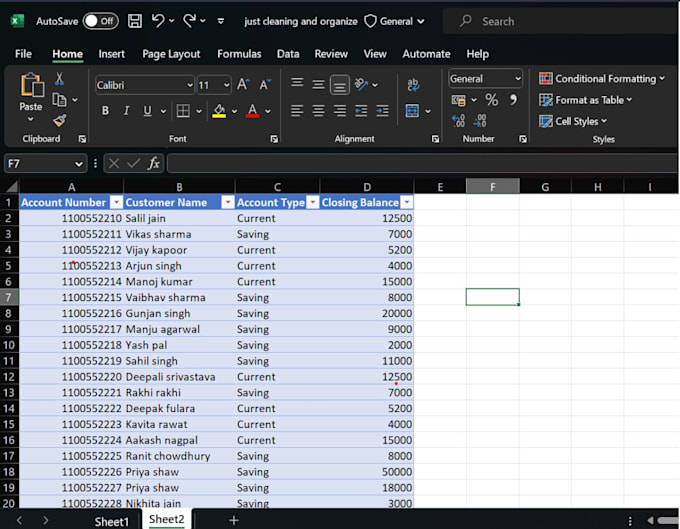Click the Align Right icon
The image size is (680, 529).
(x=340, y=111)
